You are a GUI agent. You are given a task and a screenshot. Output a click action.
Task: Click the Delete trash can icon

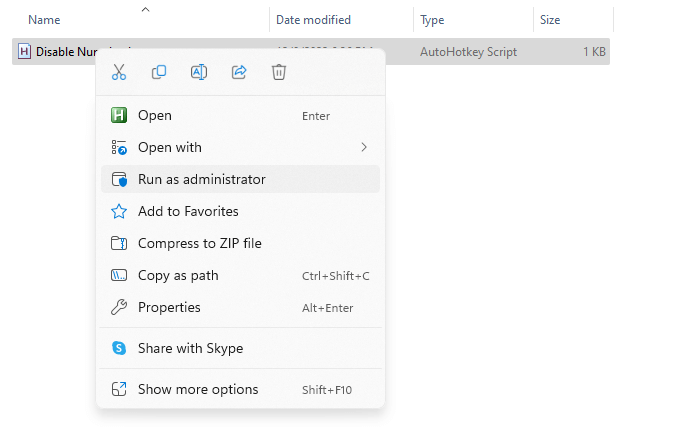[279, 72]
